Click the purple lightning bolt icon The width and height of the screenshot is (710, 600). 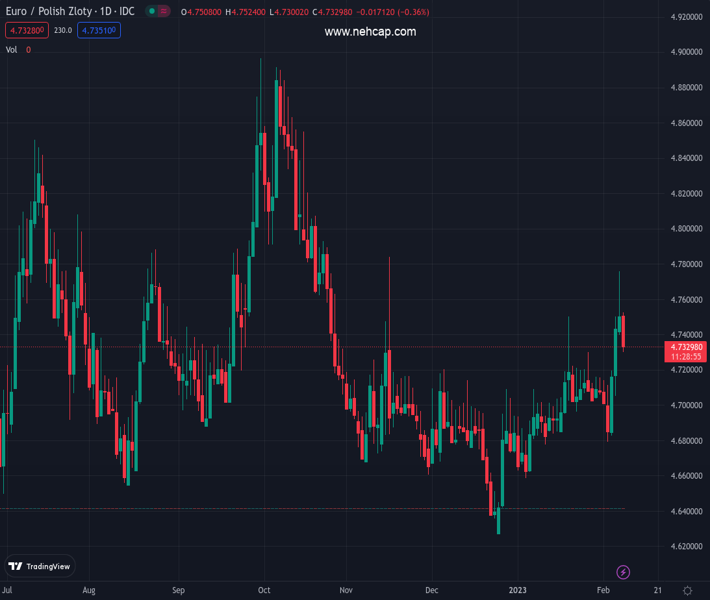(x=623, y=572)
